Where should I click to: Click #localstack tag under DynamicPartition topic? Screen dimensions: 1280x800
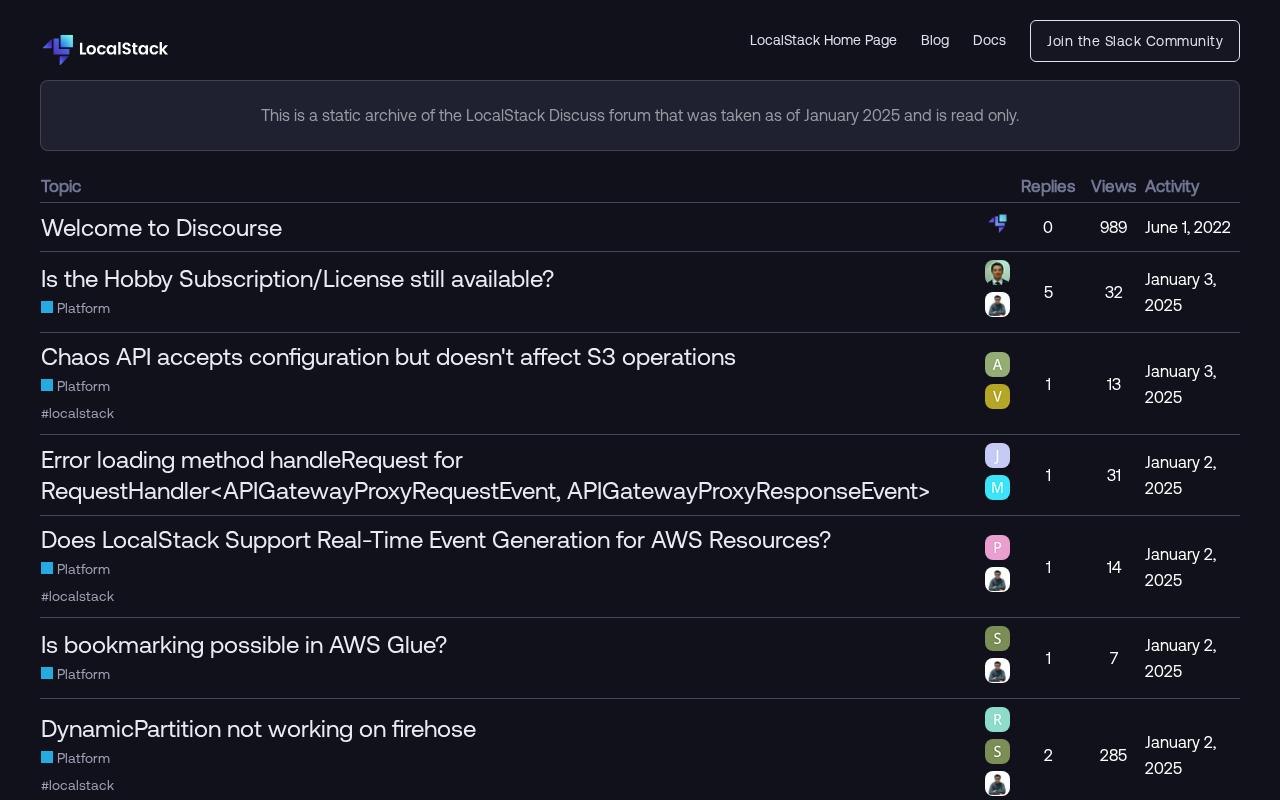pos(77,785)
